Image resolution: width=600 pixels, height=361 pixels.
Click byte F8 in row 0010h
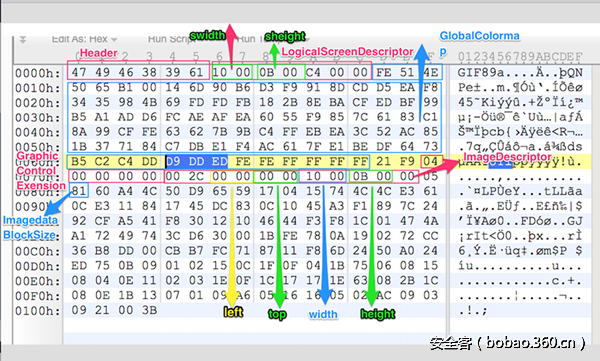[430, 87]
